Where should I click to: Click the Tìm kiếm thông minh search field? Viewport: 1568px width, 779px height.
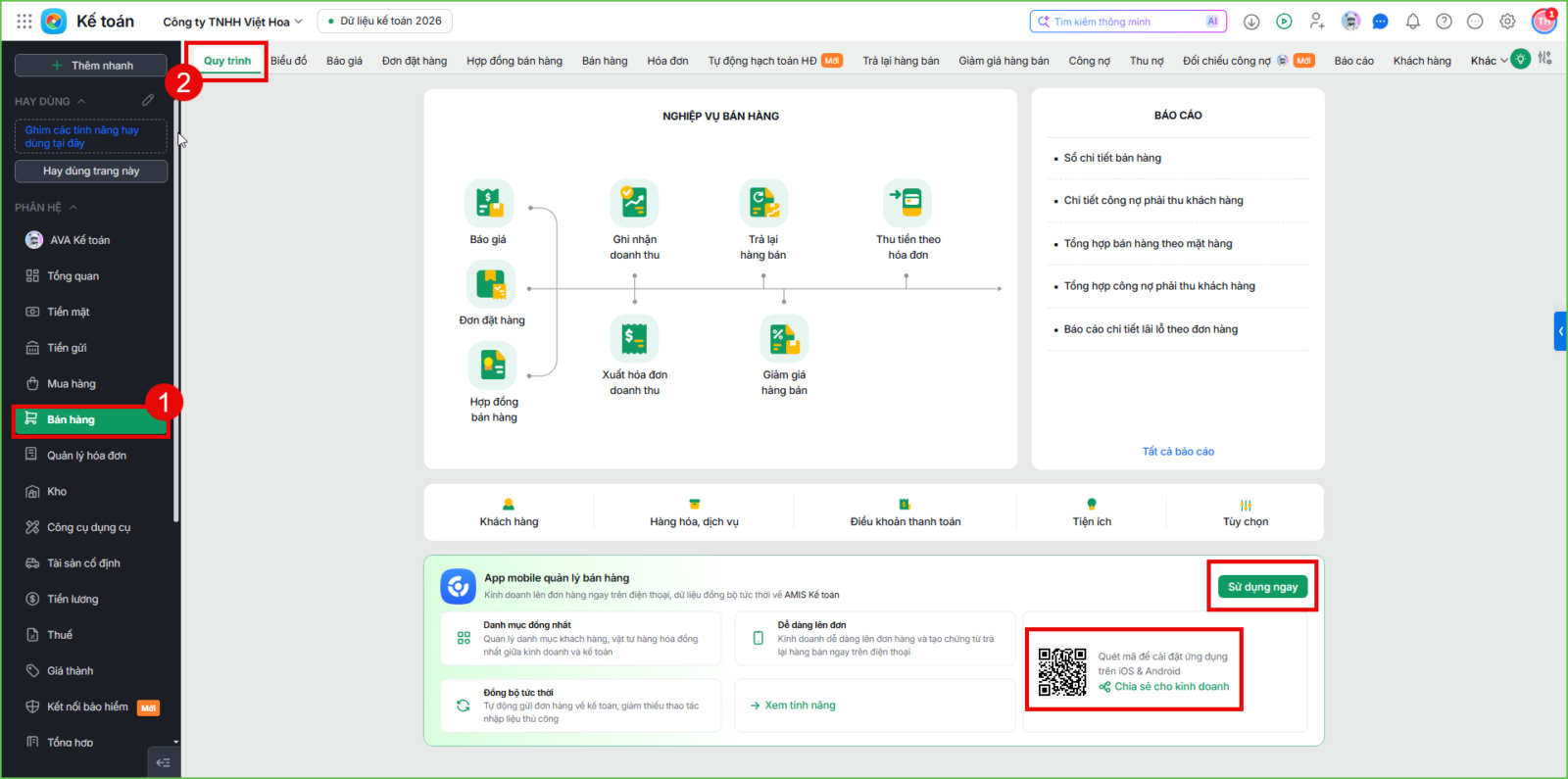pos(1129,22)
